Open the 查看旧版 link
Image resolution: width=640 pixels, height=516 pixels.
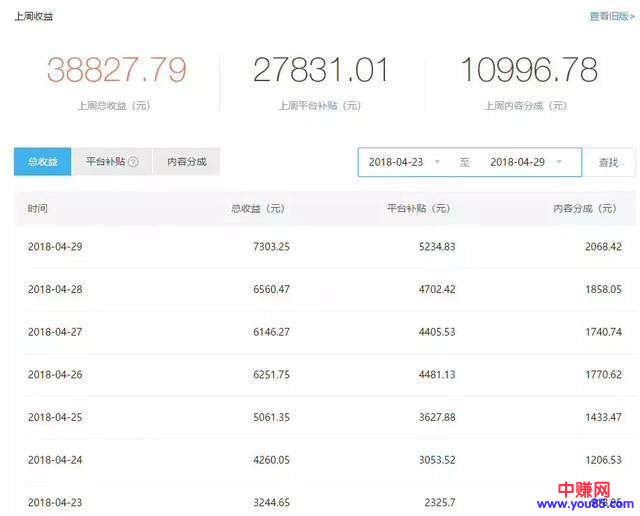611,16
